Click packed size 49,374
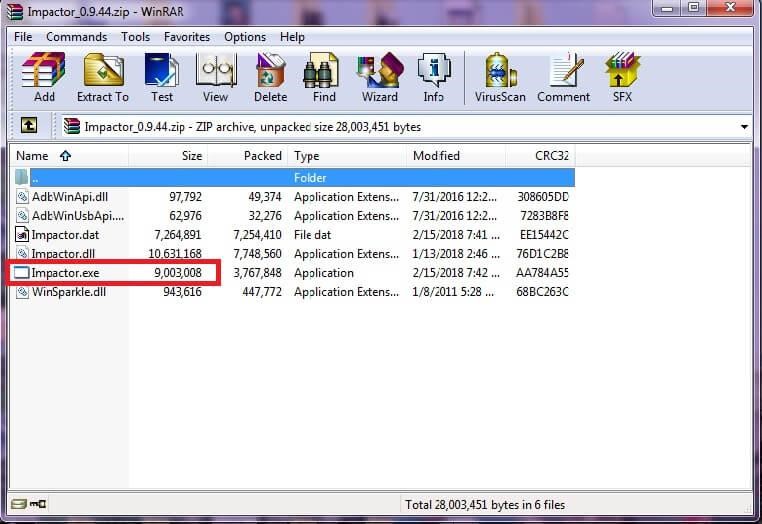 [x=265, y=197]
